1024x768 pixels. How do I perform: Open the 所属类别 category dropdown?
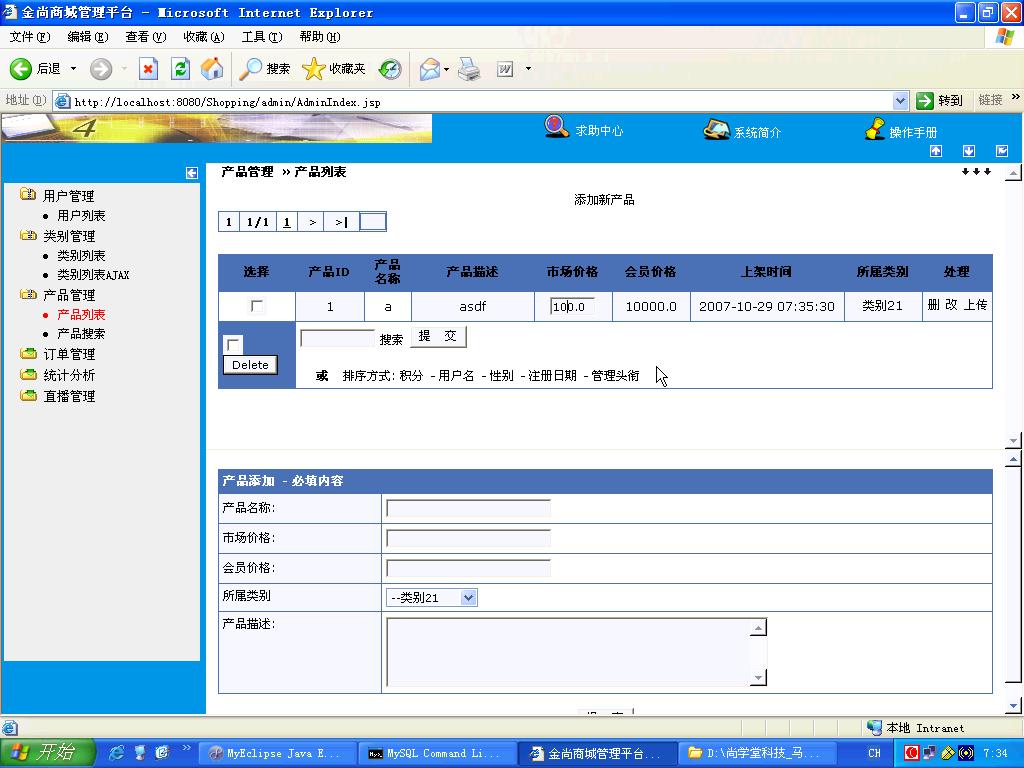pyautogui.click(x=468, y=598)
